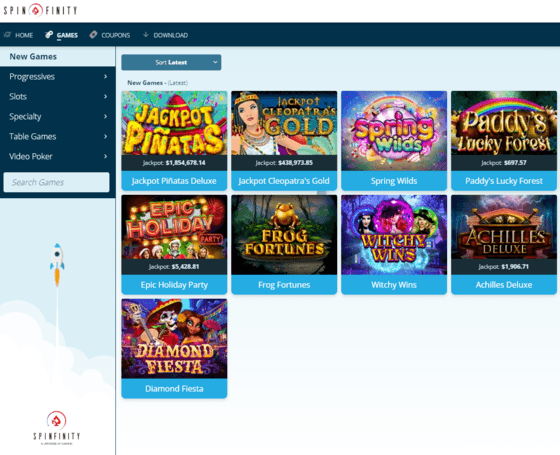Click the 'New Games - (Latest)' heading

point(158,83)
